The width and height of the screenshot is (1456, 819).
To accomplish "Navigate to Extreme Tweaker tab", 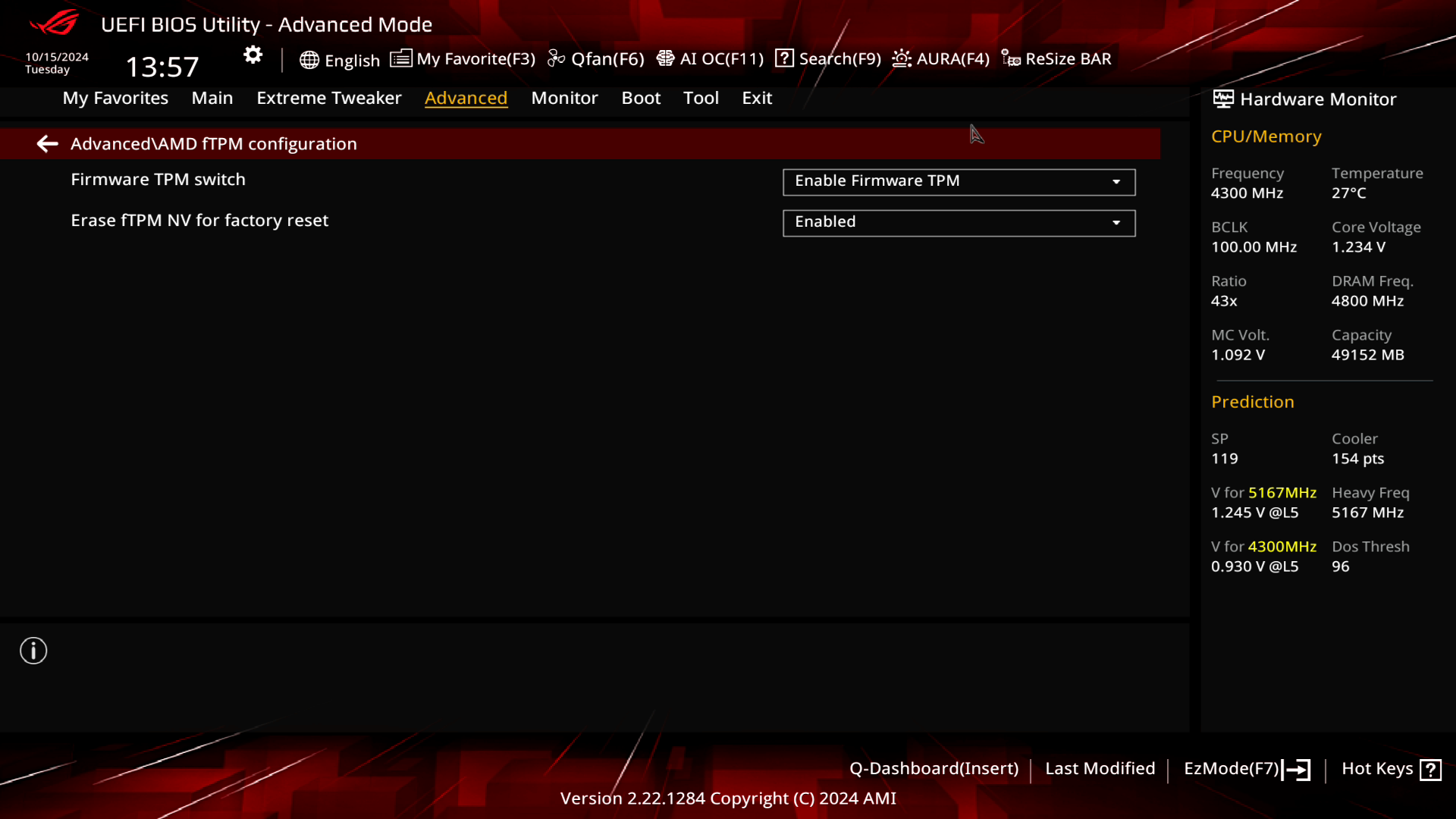I will pos(328,97).
